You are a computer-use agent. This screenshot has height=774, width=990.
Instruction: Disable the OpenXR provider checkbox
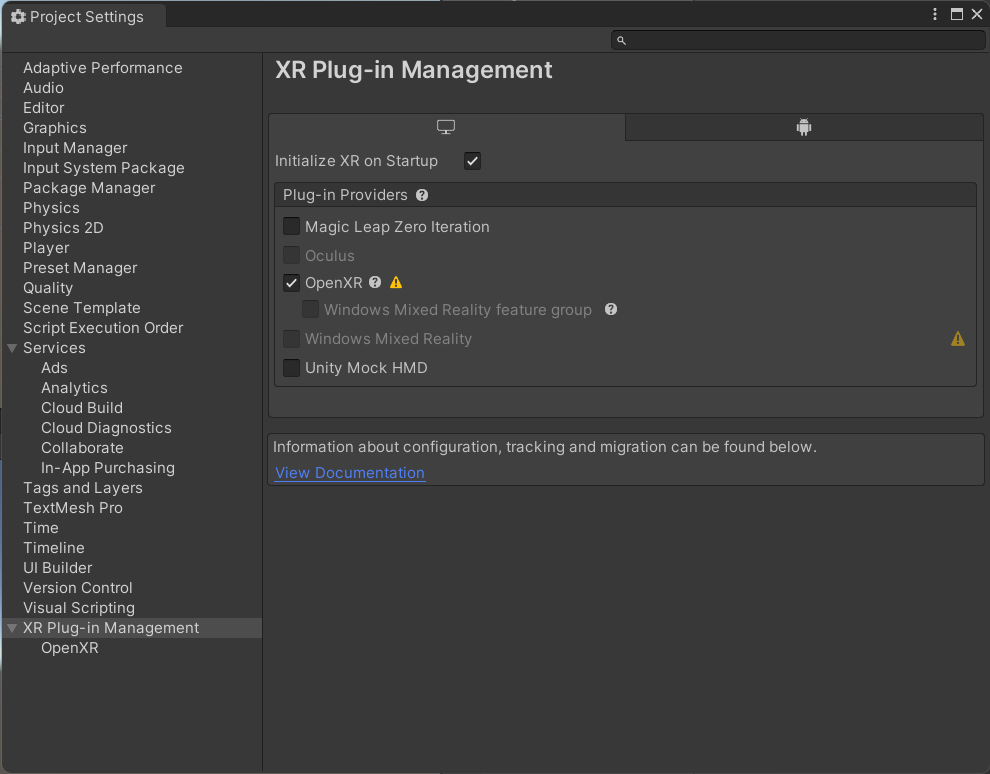(x=291, y=283)
